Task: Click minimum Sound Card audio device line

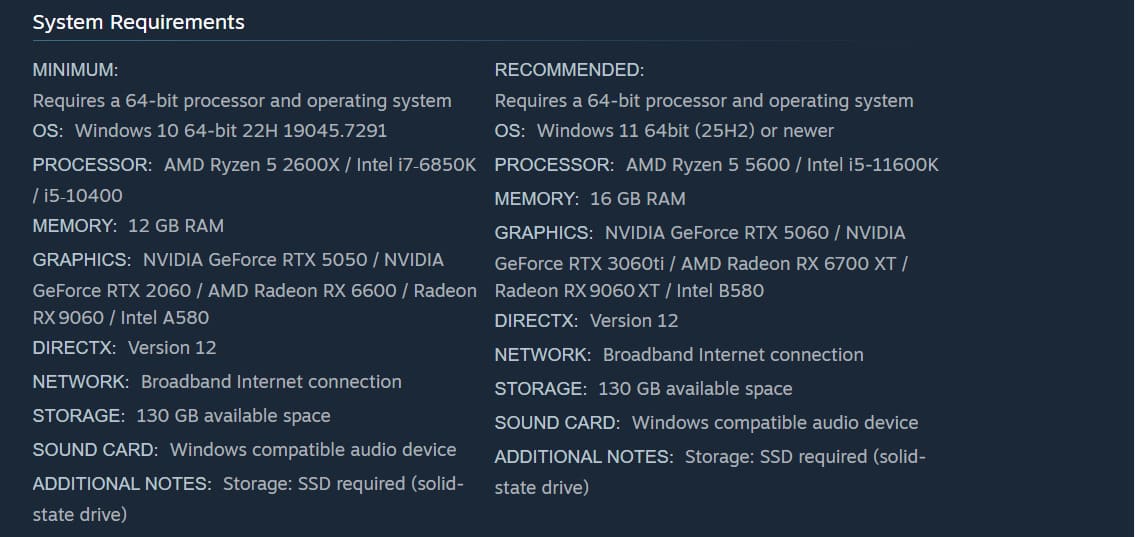Action: pos(245,450)
